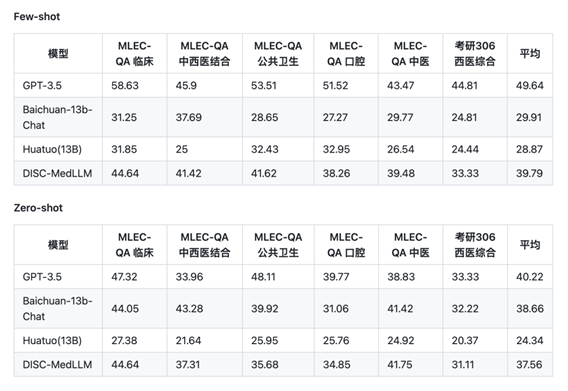The image size is (568, 391).
Task: Select the 58.63 cell value
Action: pyautogui.click(x=125, y=86)
